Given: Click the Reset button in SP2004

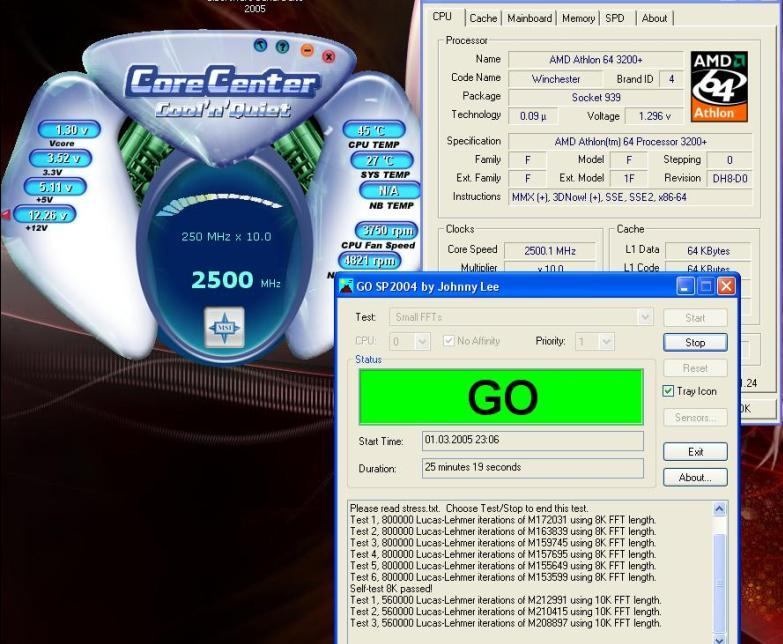Looking at the screenshot, I should pyautogui.click(x=695, y=368).
